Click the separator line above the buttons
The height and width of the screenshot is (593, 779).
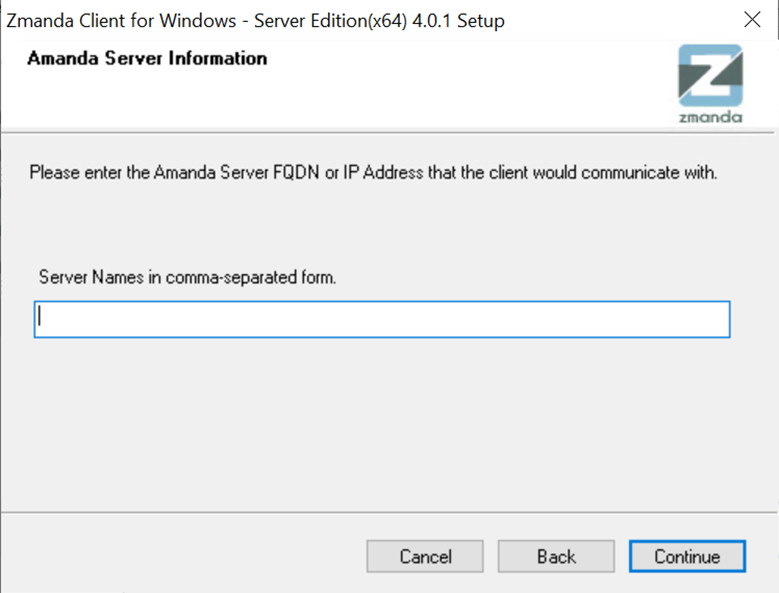[x=389, y=512]
